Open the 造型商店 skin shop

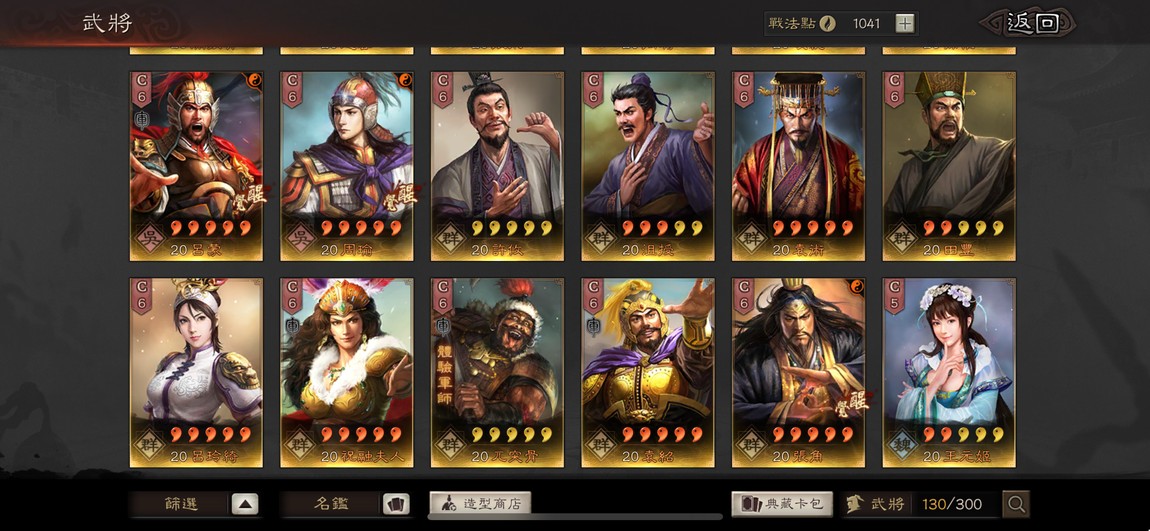[x=480, y=504]
